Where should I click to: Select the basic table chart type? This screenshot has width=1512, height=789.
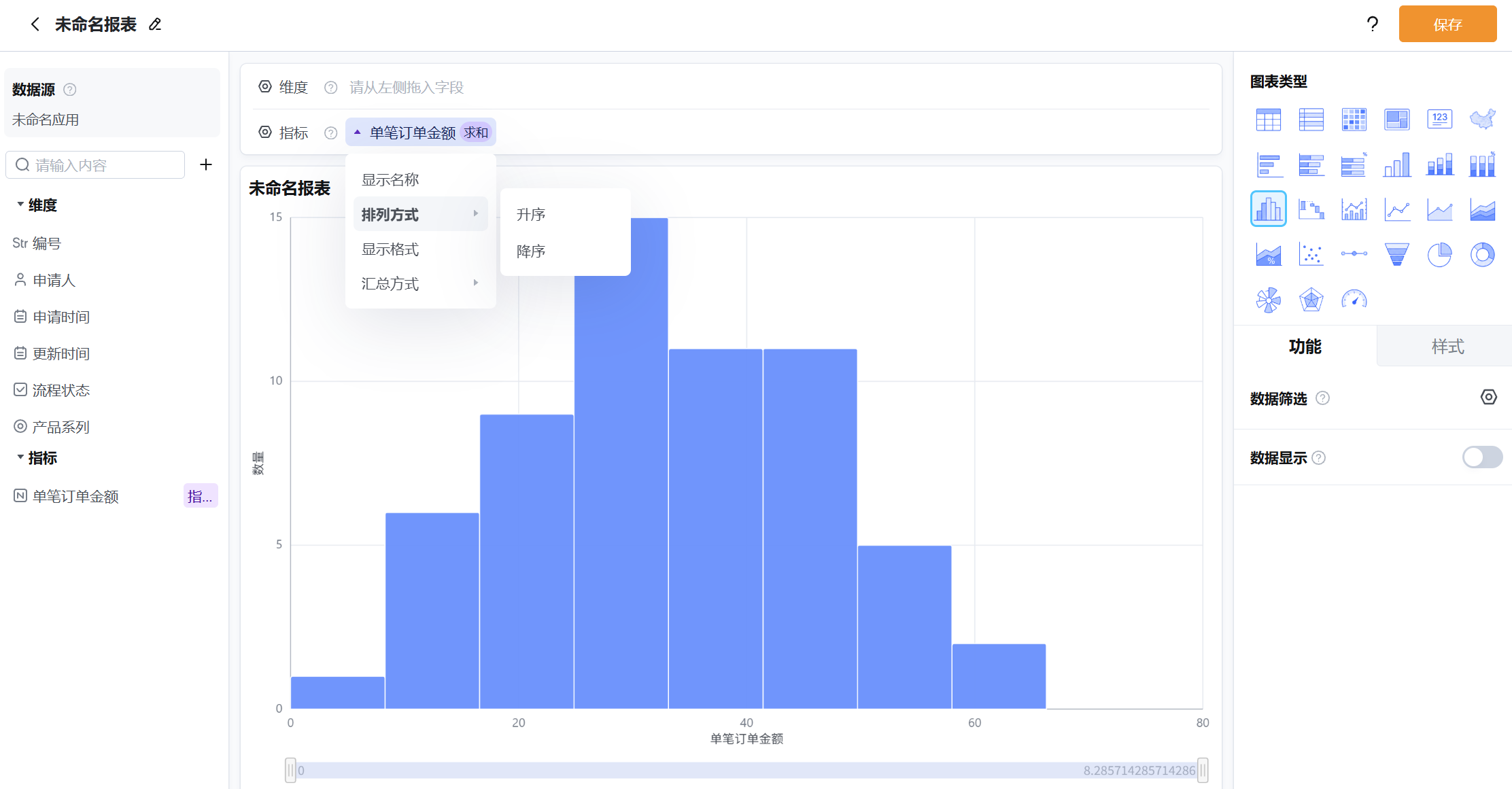1268,120
